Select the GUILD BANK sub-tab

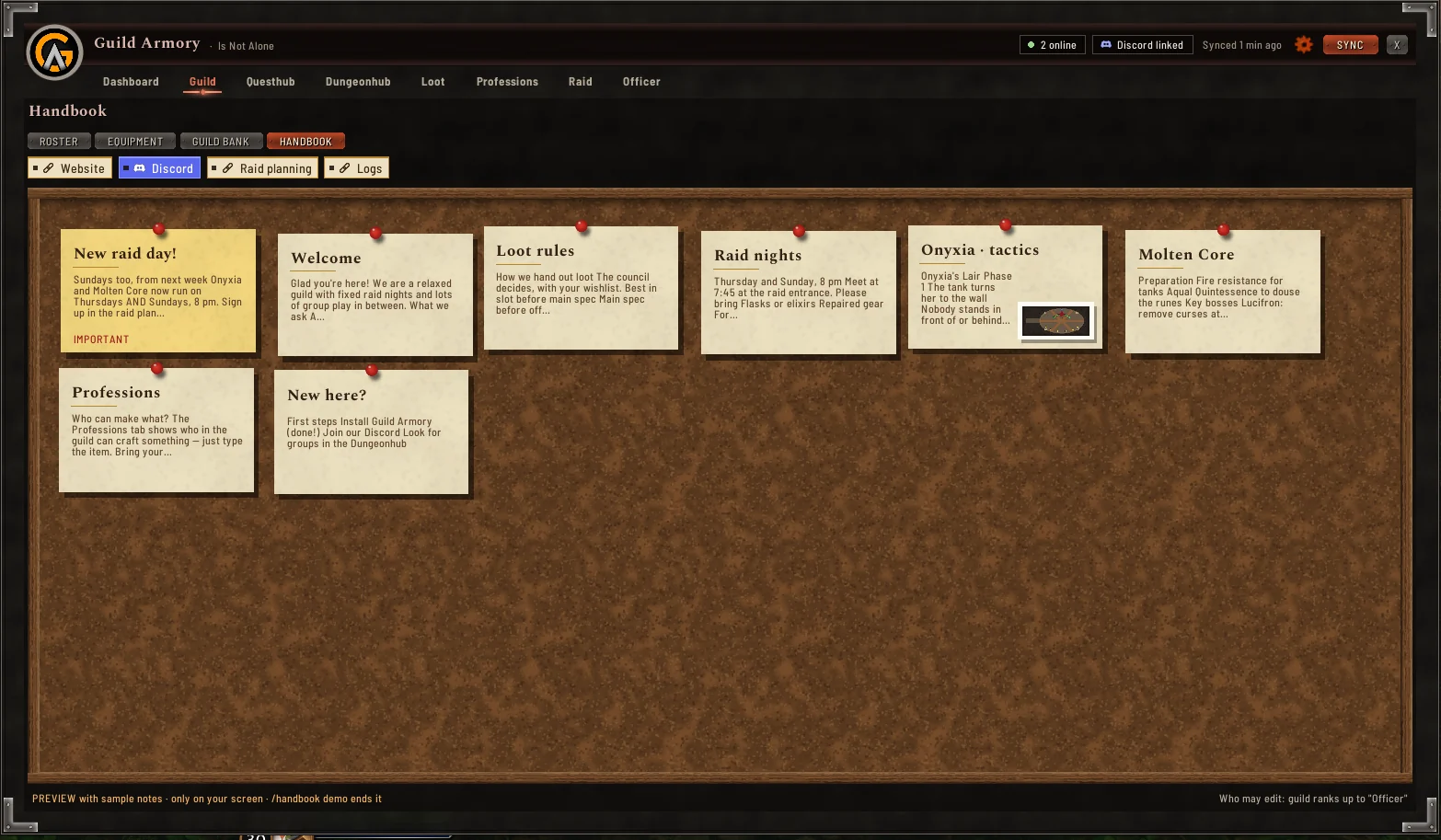(x=221, y=141)
